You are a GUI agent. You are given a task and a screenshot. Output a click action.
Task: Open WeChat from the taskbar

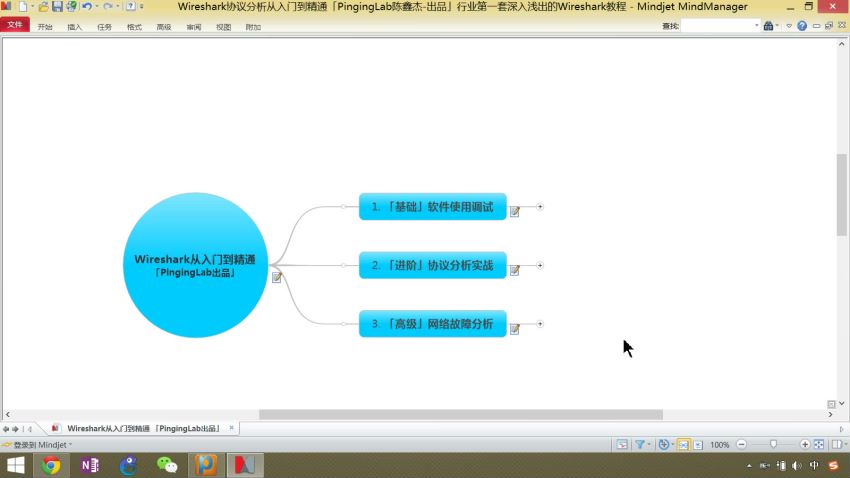[x=166, y=465]
